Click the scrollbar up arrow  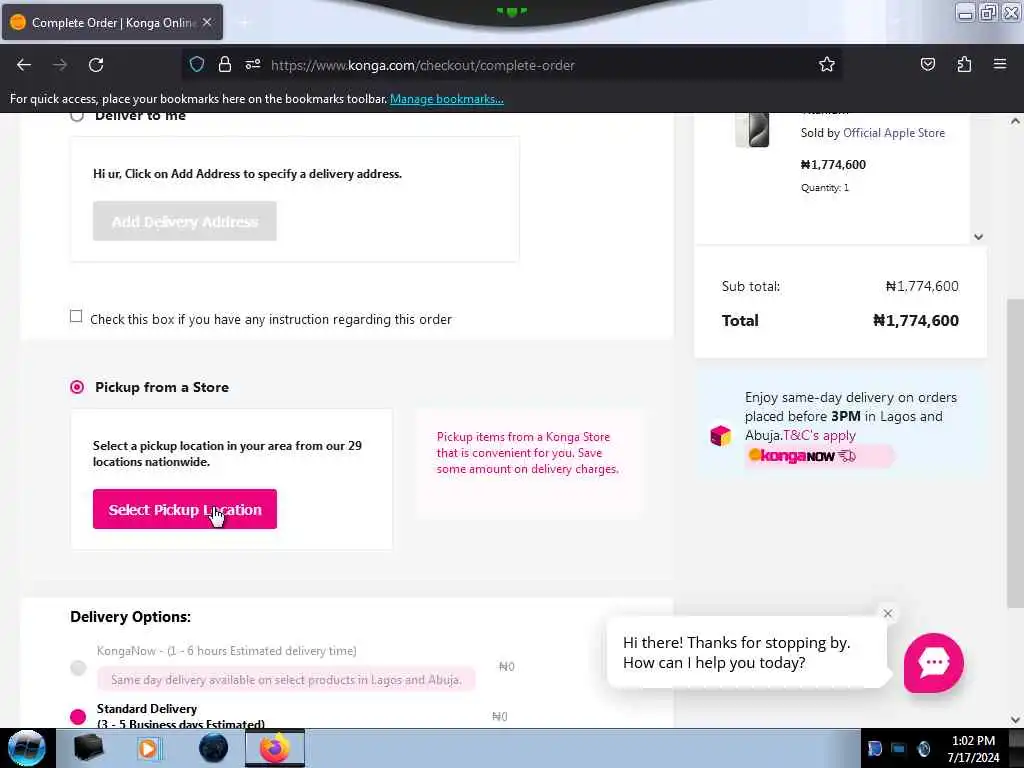coord(1015,121)
